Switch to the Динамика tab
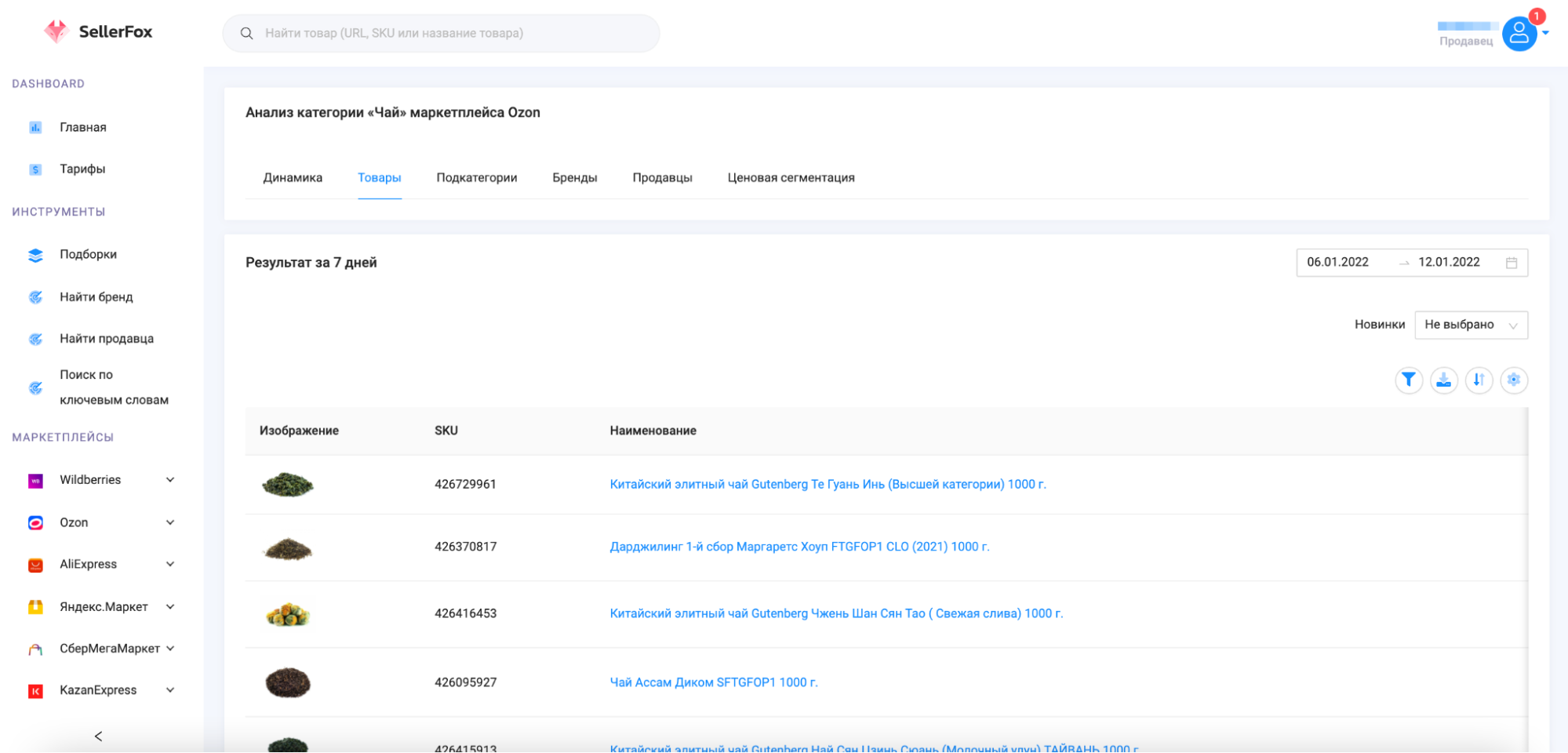1568x753 pixels. coord(293,178)
